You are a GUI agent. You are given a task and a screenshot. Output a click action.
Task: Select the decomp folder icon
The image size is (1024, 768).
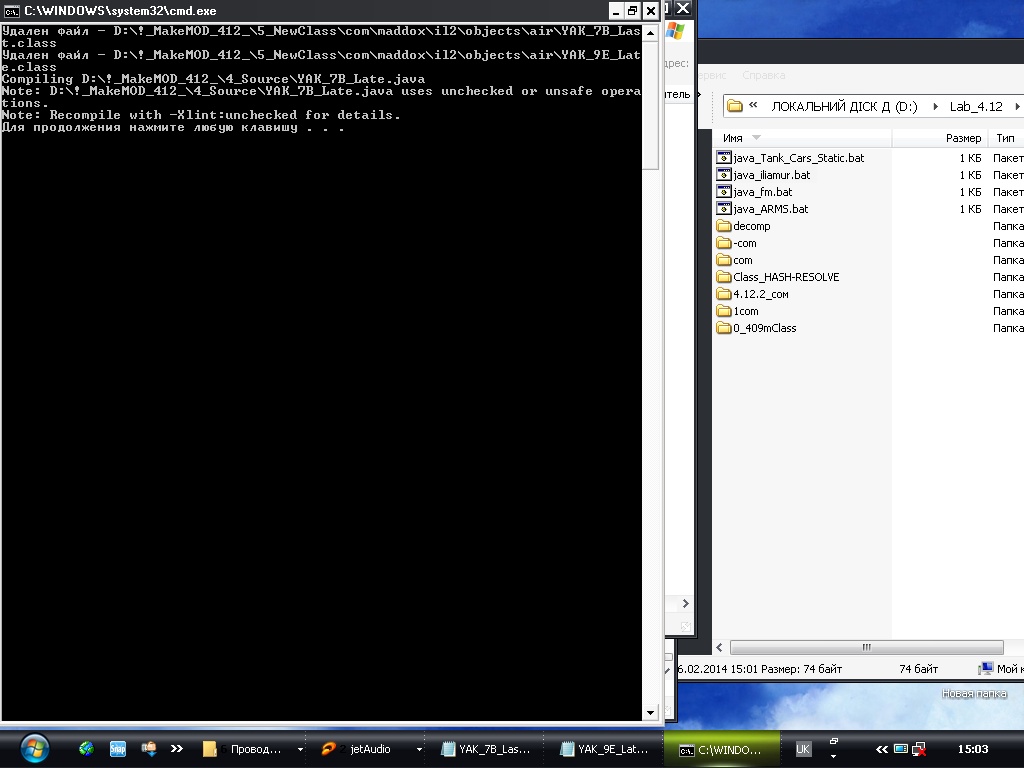click(x=724, y=226)
